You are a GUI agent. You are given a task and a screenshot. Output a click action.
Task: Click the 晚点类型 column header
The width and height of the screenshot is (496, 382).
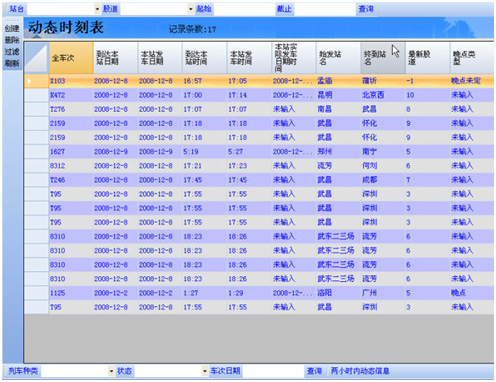[x=472, y=58]
